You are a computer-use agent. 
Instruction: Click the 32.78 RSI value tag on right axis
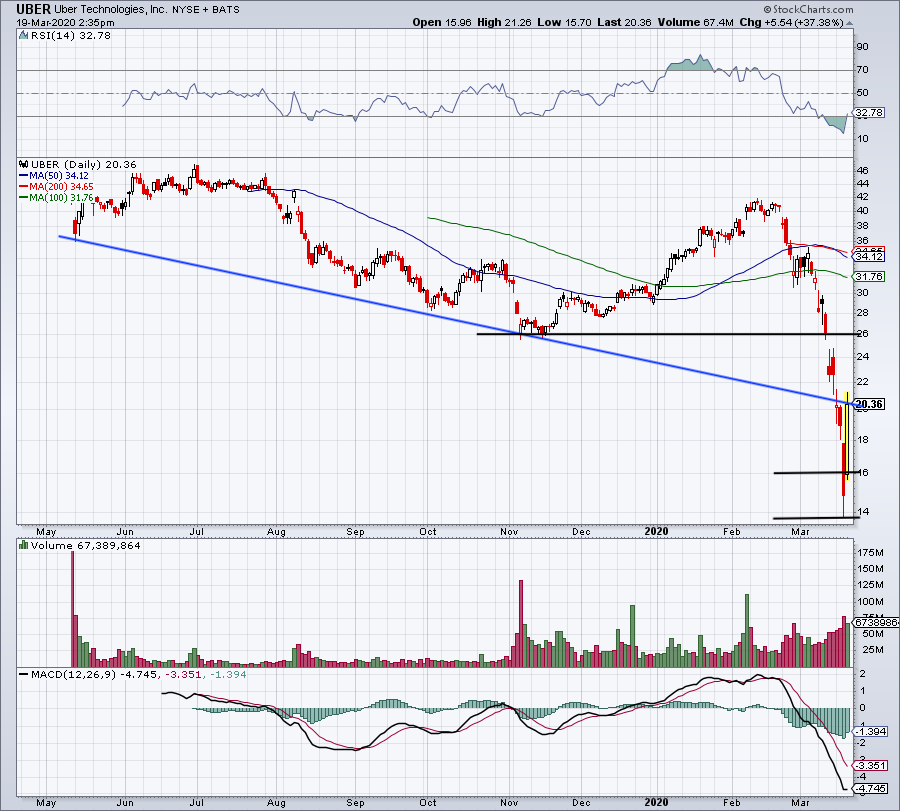pyautogui.click(x=869, y=112)
